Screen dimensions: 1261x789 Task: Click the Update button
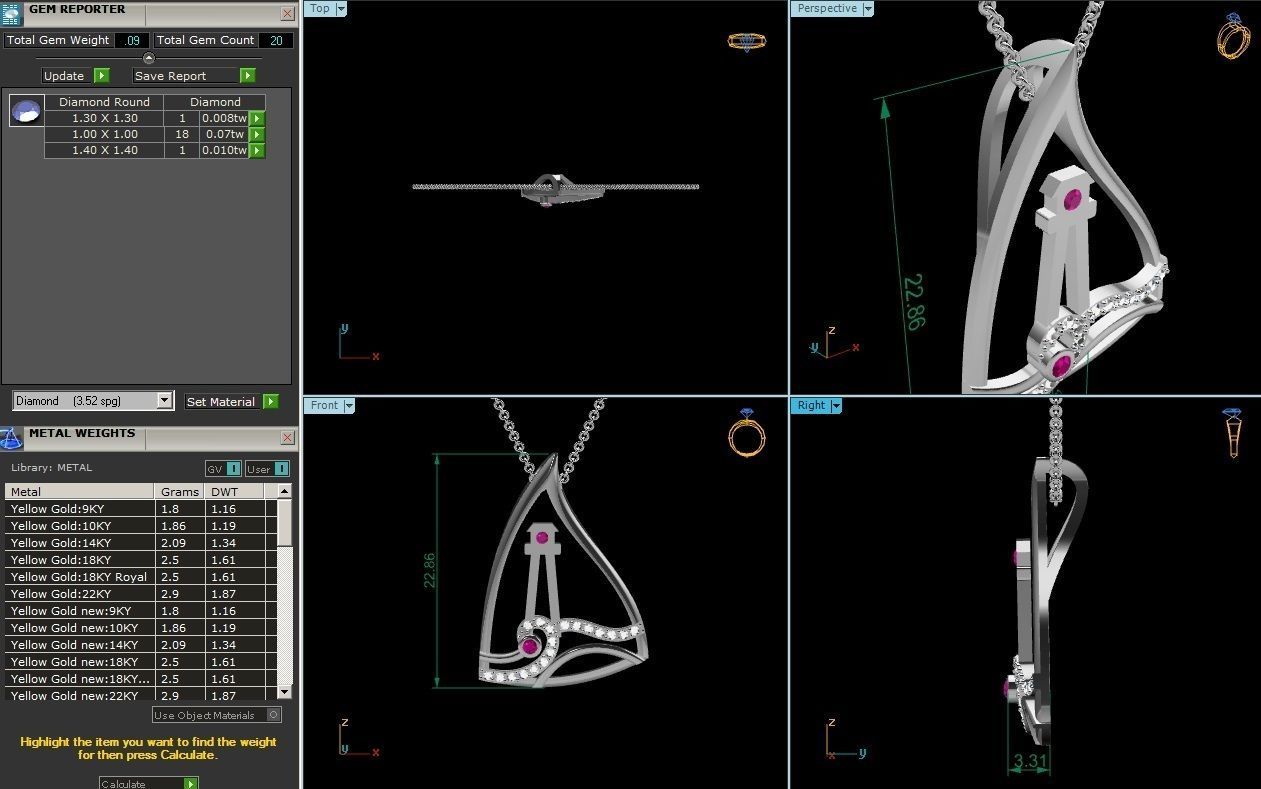click(x=68, y=76)
